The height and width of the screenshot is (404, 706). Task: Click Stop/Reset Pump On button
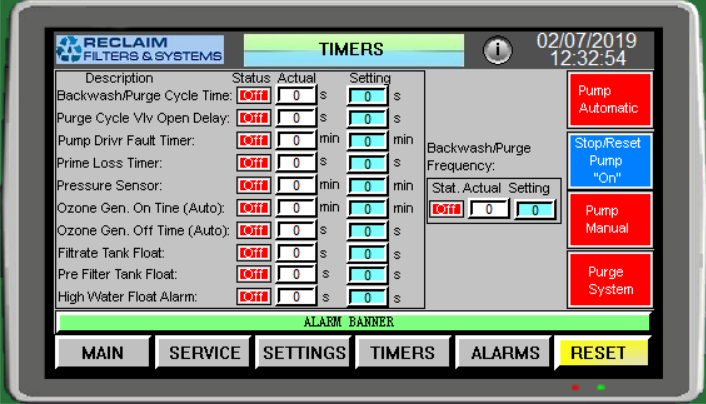[x=610, y=161]
